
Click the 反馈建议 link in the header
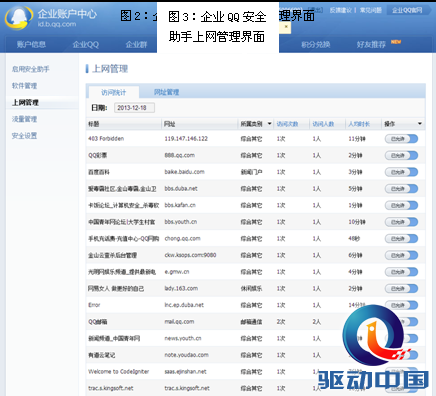340,10
